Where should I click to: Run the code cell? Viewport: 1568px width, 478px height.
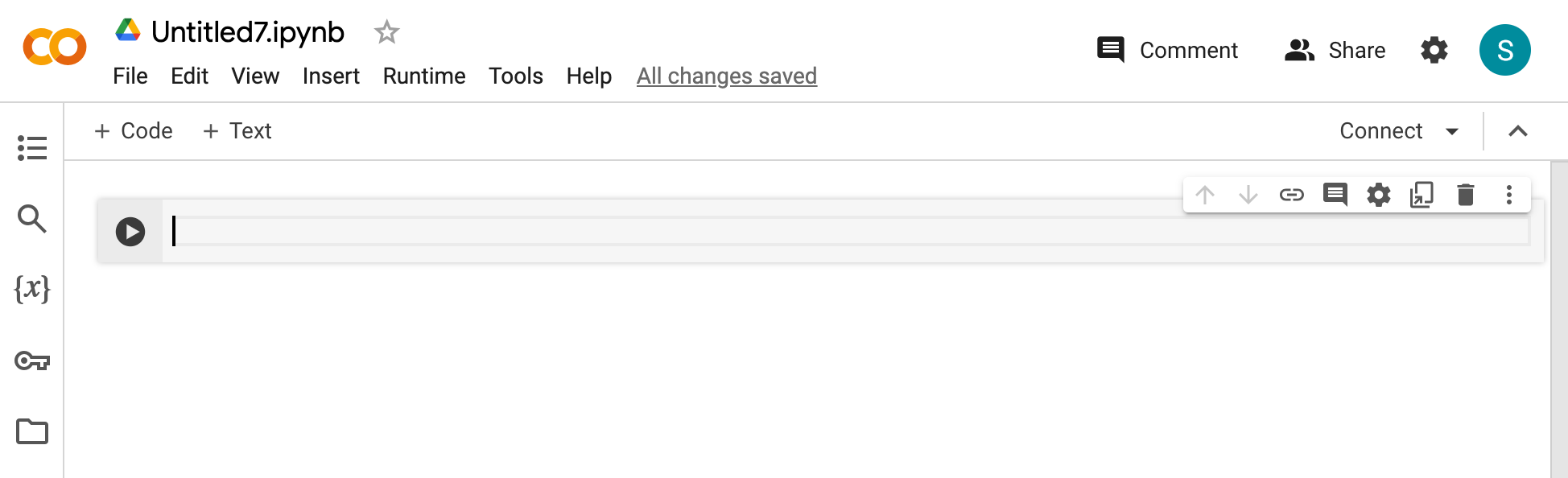point(130,232)
